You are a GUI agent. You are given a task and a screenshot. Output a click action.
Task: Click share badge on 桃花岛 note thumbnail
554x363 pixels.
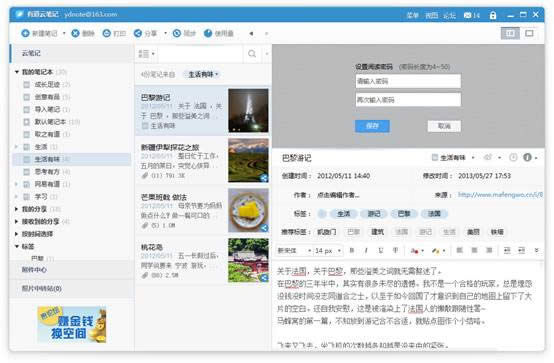point(264,278)
